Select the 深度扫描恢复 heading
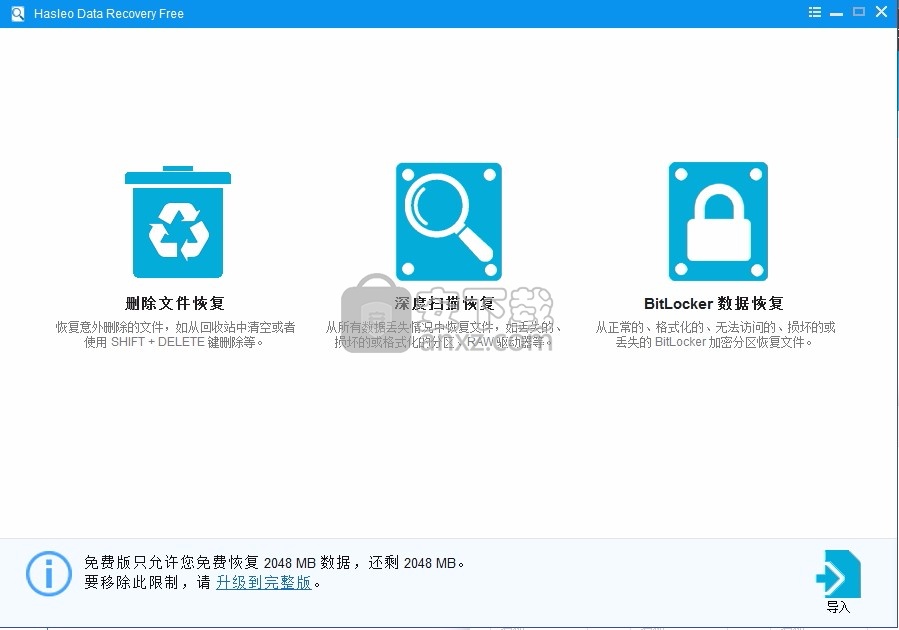 coord(444,303)
